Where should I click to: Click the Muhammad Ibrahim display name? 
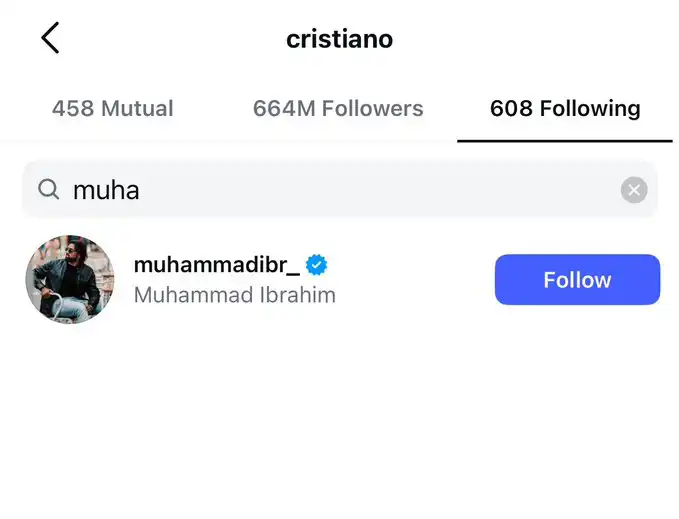coord(234,295)
